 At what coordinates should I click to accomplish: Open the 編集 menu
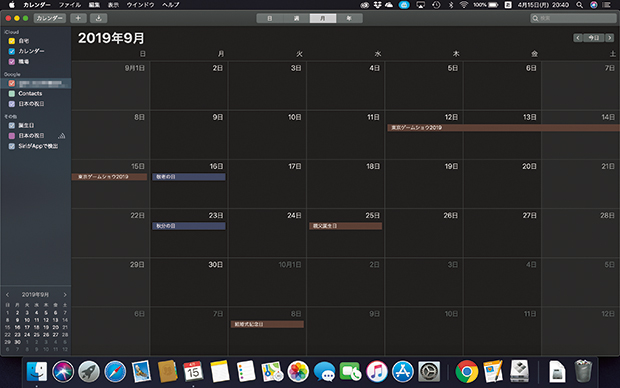click(94, 5)
